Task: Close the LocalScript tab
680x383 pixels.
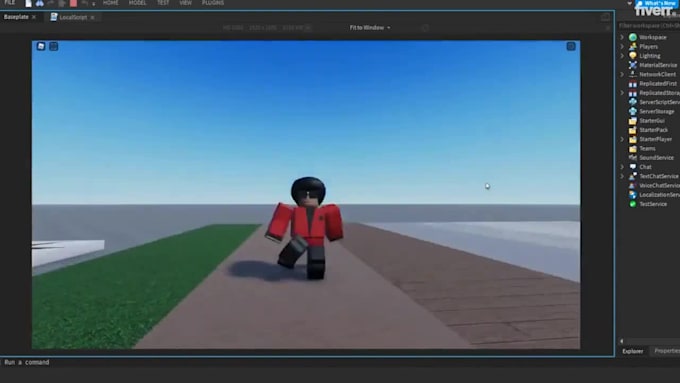Action: pyautogui.click(x=92, y=17)
